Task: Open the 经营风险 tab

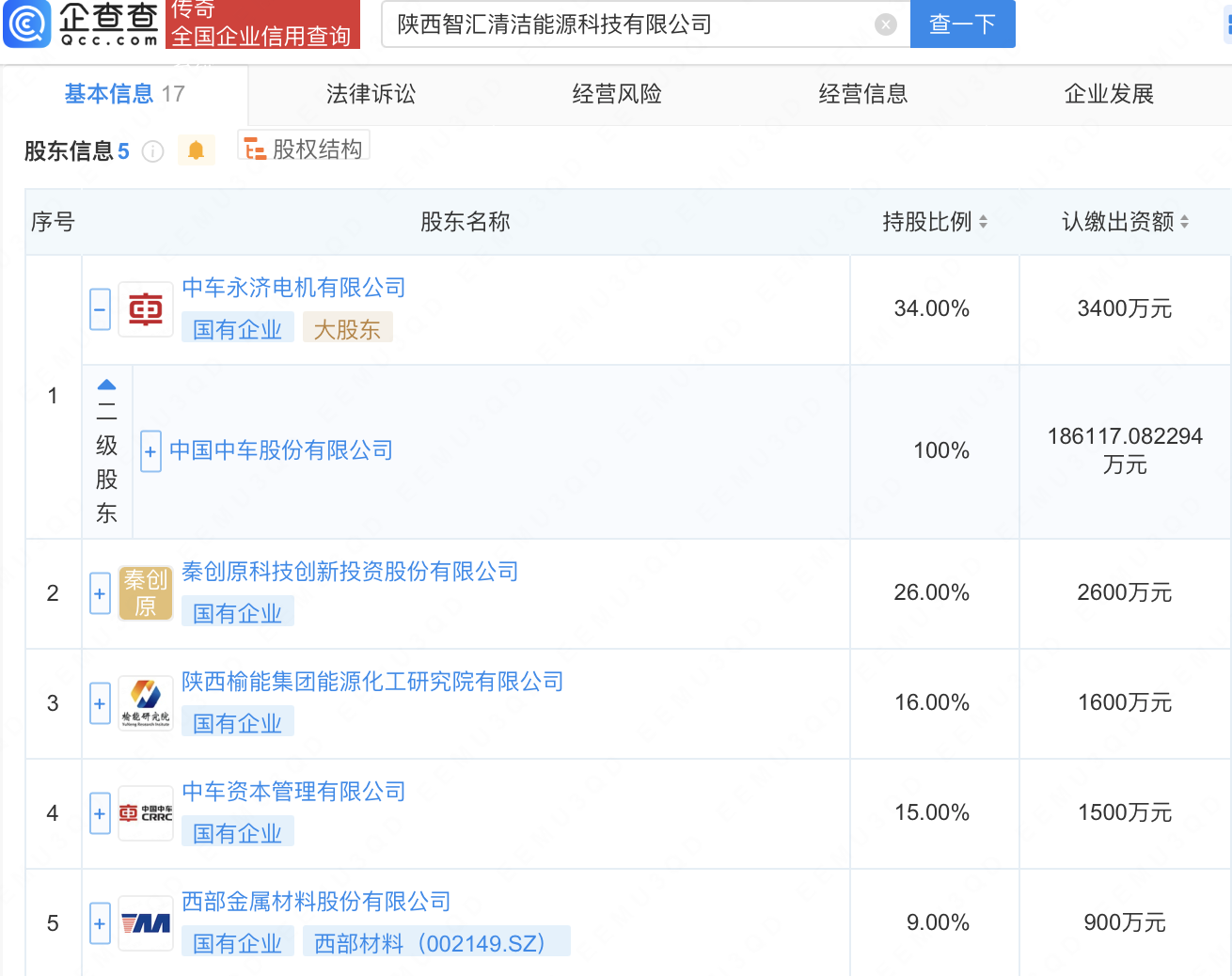Action: click(617, 94)
